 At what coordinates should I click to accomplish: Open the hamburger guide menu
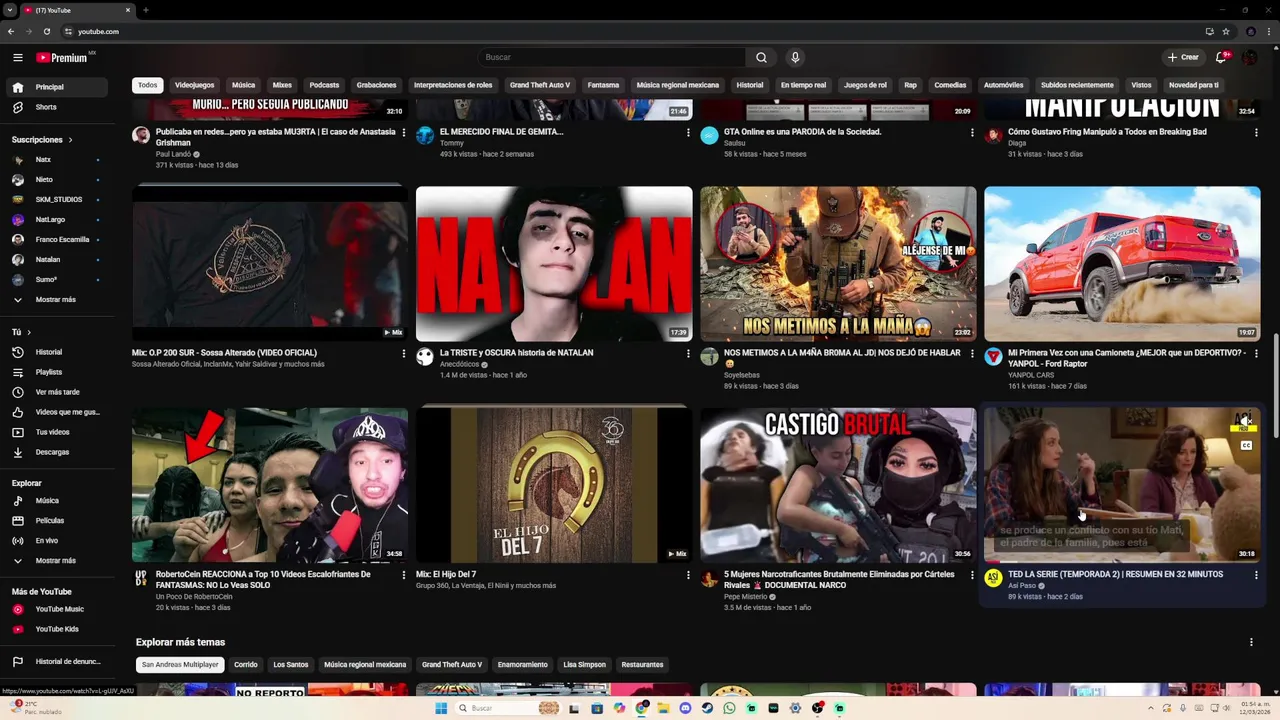pos(18,57)
